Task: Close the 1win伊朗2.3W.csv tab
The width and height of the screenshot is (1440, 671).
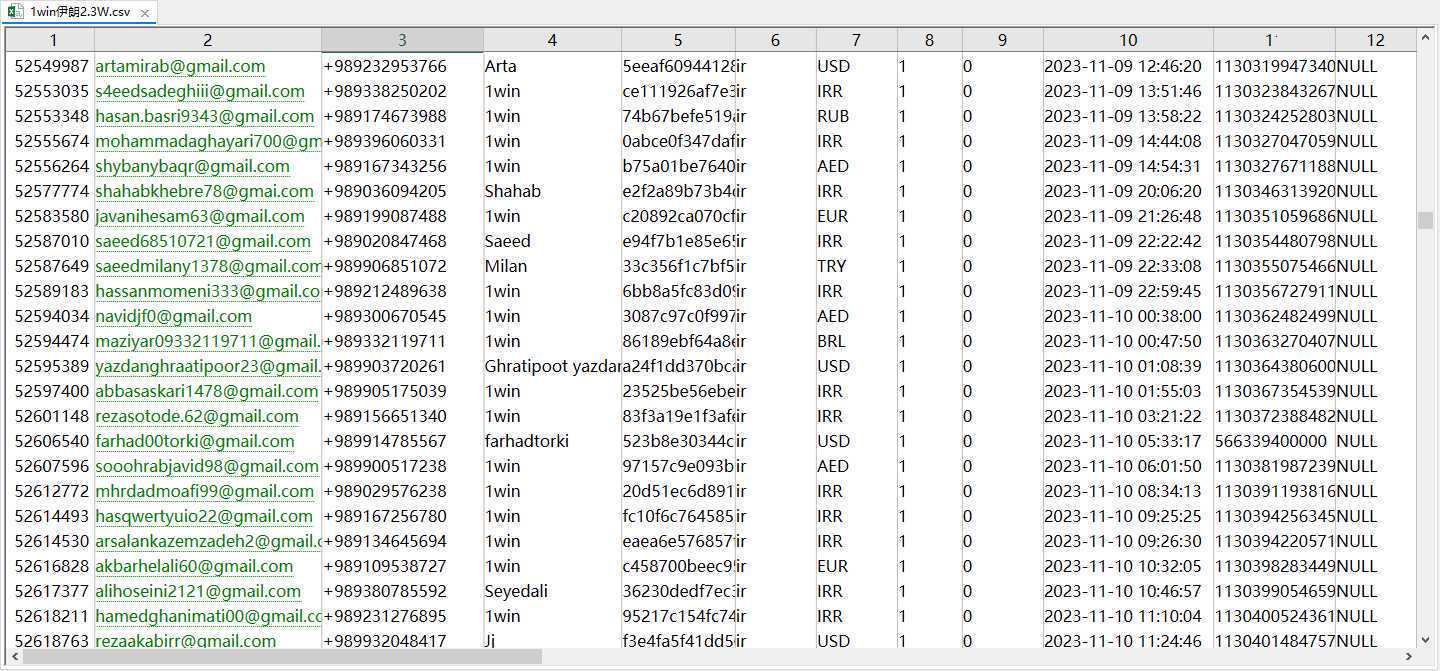Action: point(145,13)
